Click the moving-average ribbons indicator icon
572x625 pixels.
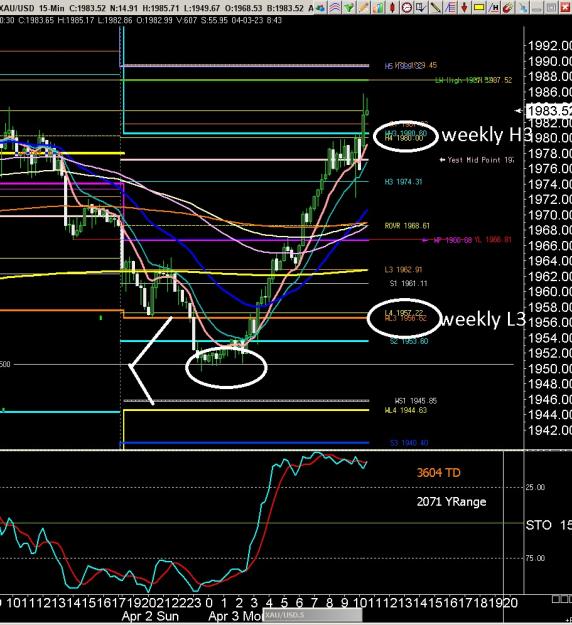point(334,7)
